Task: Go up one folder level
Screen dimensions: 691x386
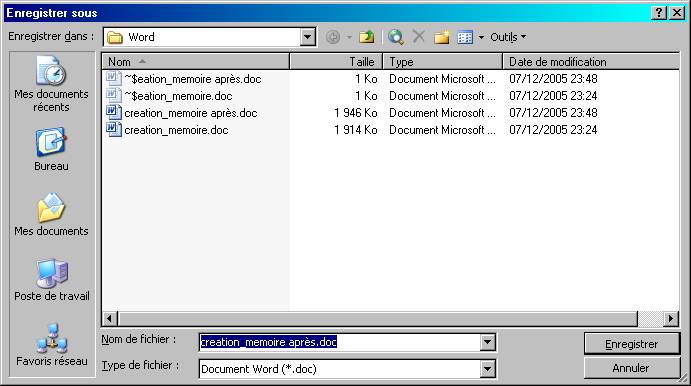Action: pos(367,37)
